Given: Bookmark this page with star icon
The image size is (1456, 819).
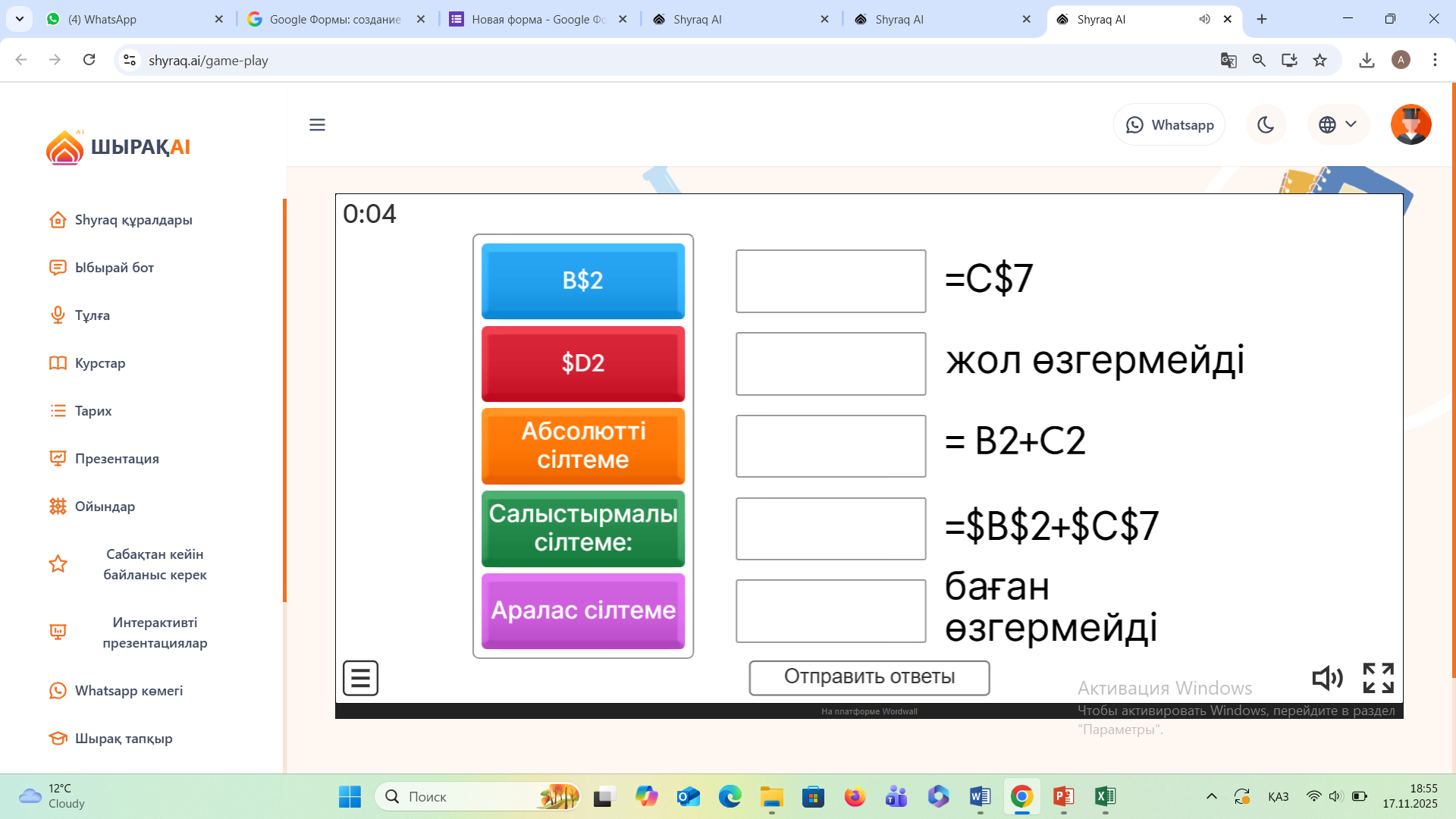Looking at the screenshot, I should tap(1320, 61).
